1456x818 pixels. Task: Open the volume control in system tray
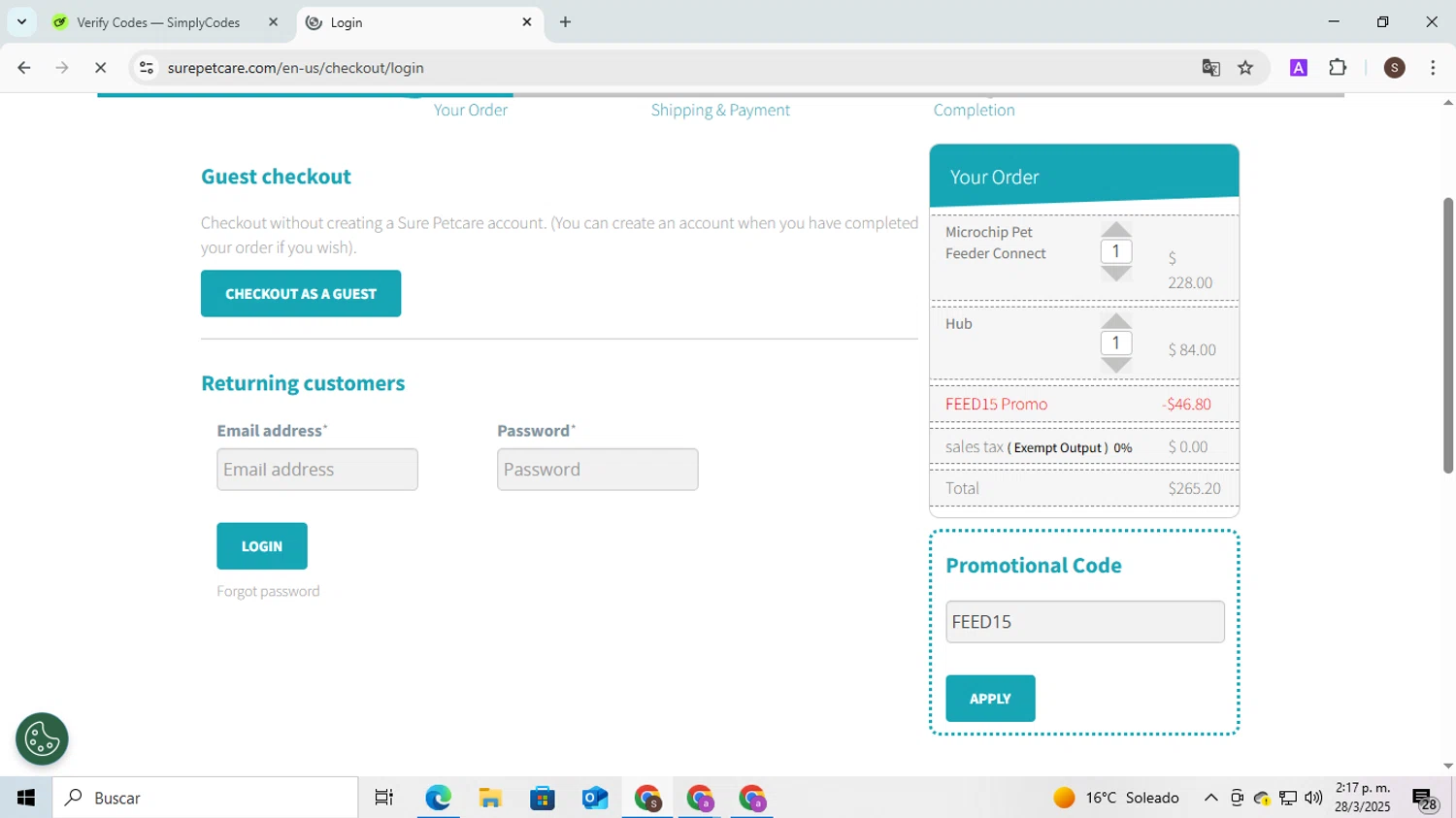tap(1313, 798)
